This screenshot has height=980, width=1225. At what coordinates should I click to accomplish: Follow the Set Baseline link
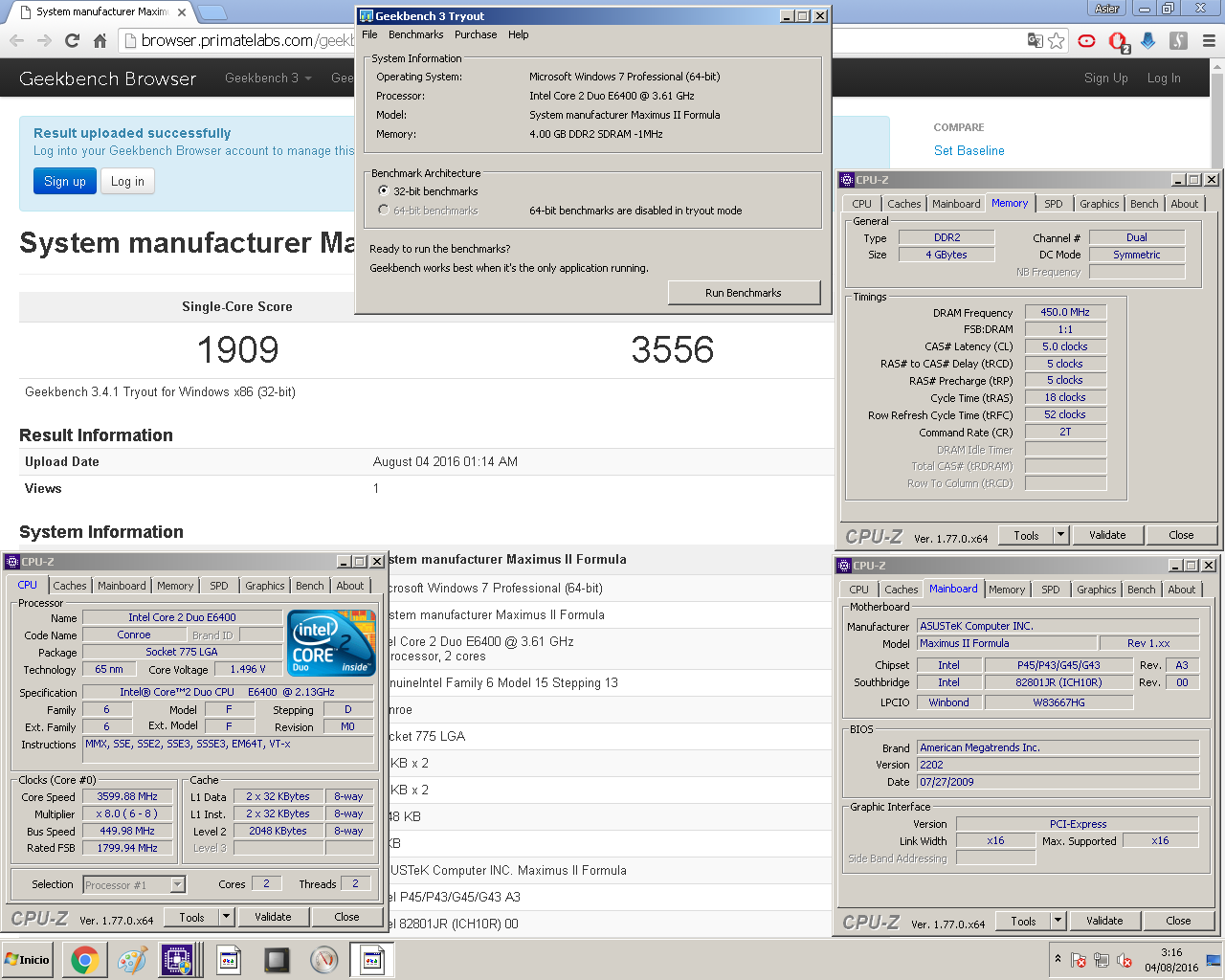(969, 150)
